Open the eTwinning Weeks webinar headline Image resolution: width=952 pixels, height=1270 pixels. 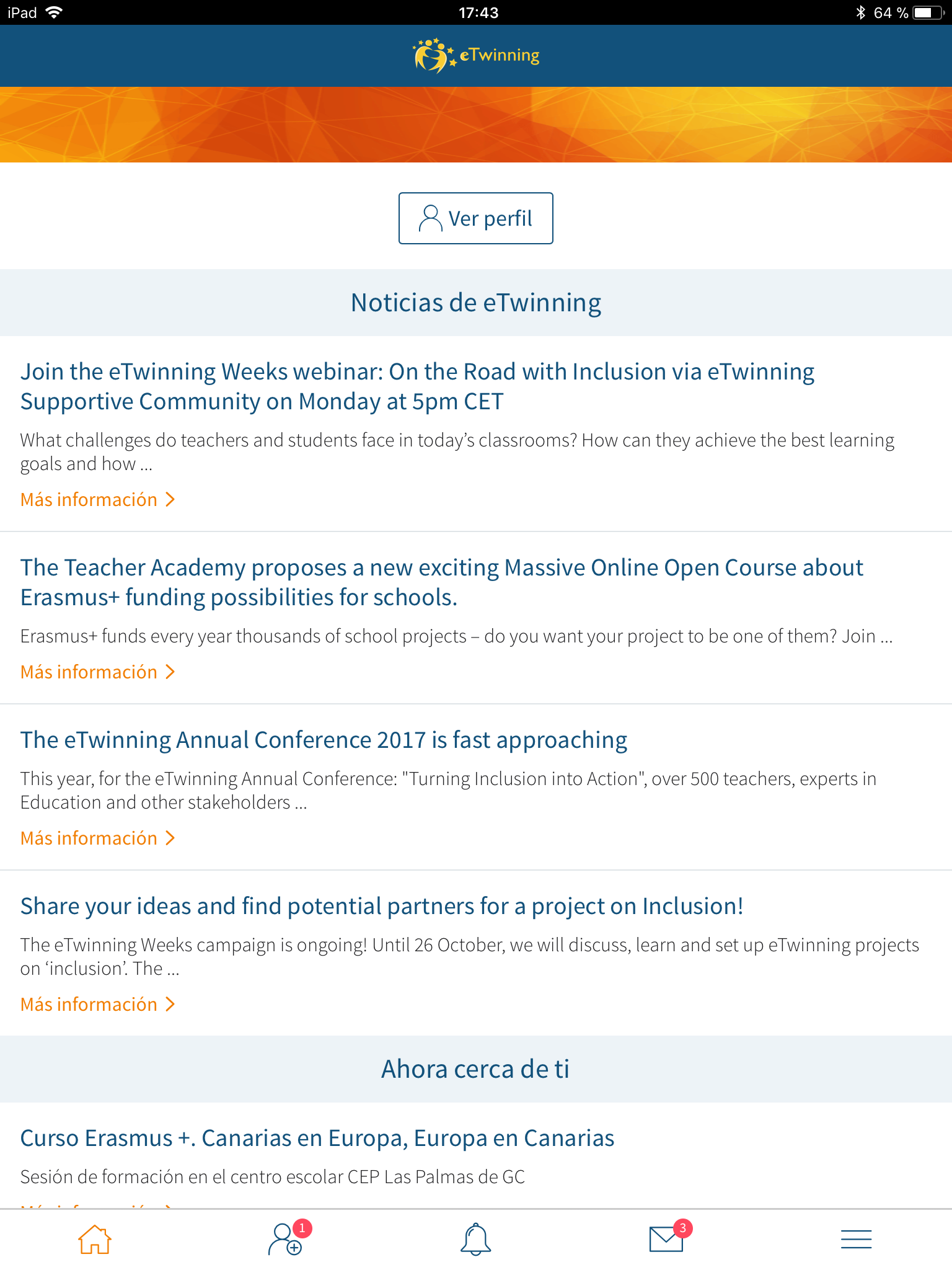click(x=417, y=386)
